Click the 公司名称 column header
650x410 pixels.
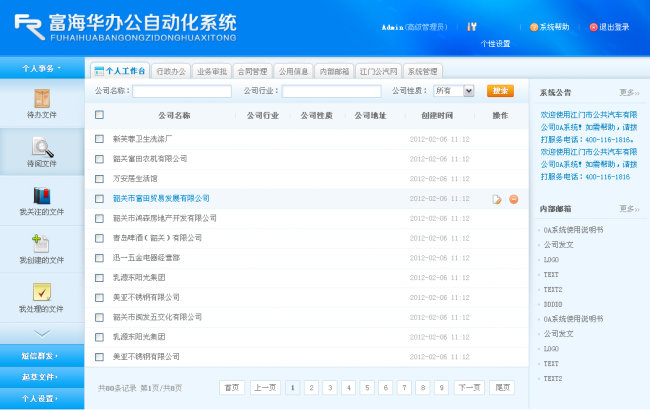click(x=174, y=116)
